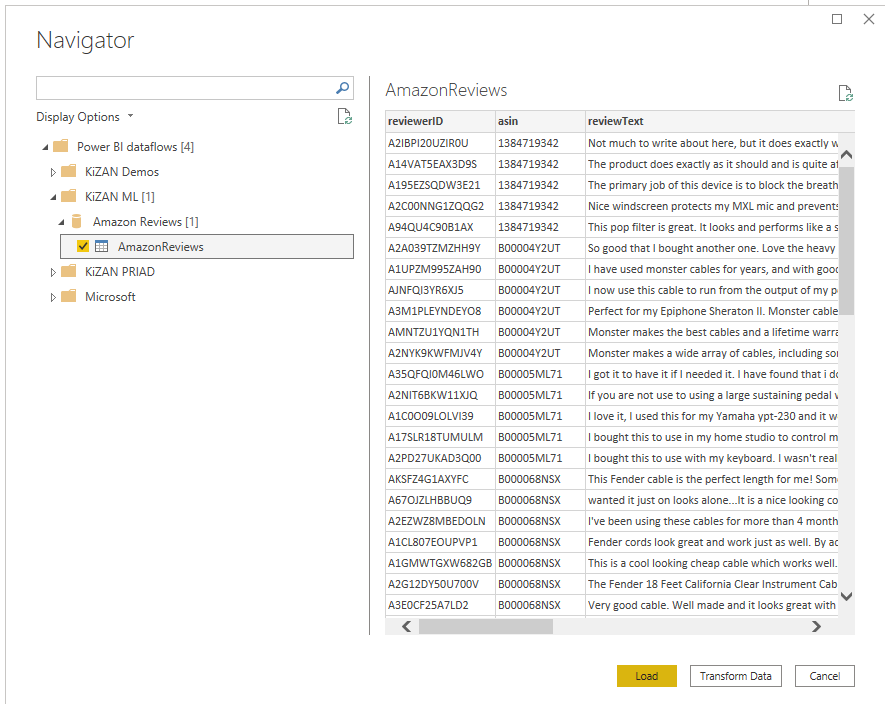Viewport: 885px width, 704px height.
Task: Click the right arrow of the horizontal scrollbar
Action: [817, 627]
